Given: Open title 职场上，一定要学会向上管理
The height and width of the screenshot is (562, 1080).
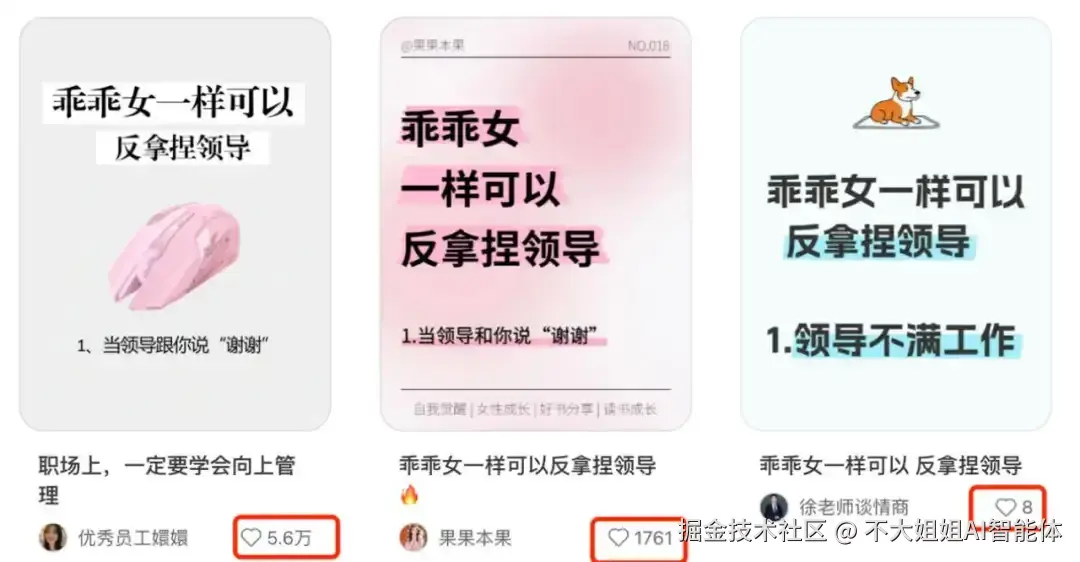Looking at the screenshot, I should point(167,480).
